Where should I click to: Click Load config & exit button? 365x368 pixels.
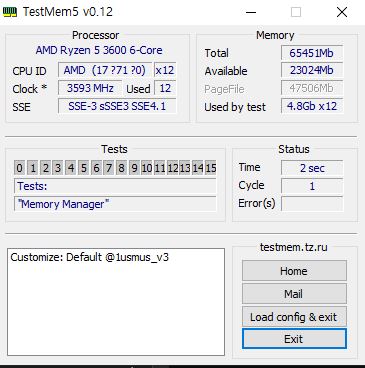pos(294,317)
